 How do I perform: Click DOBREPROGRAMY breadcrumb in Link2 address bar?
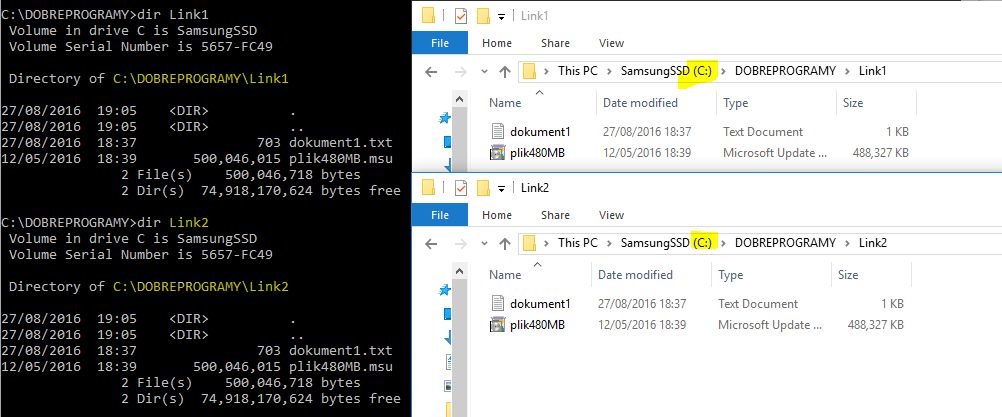click(785, 243)
